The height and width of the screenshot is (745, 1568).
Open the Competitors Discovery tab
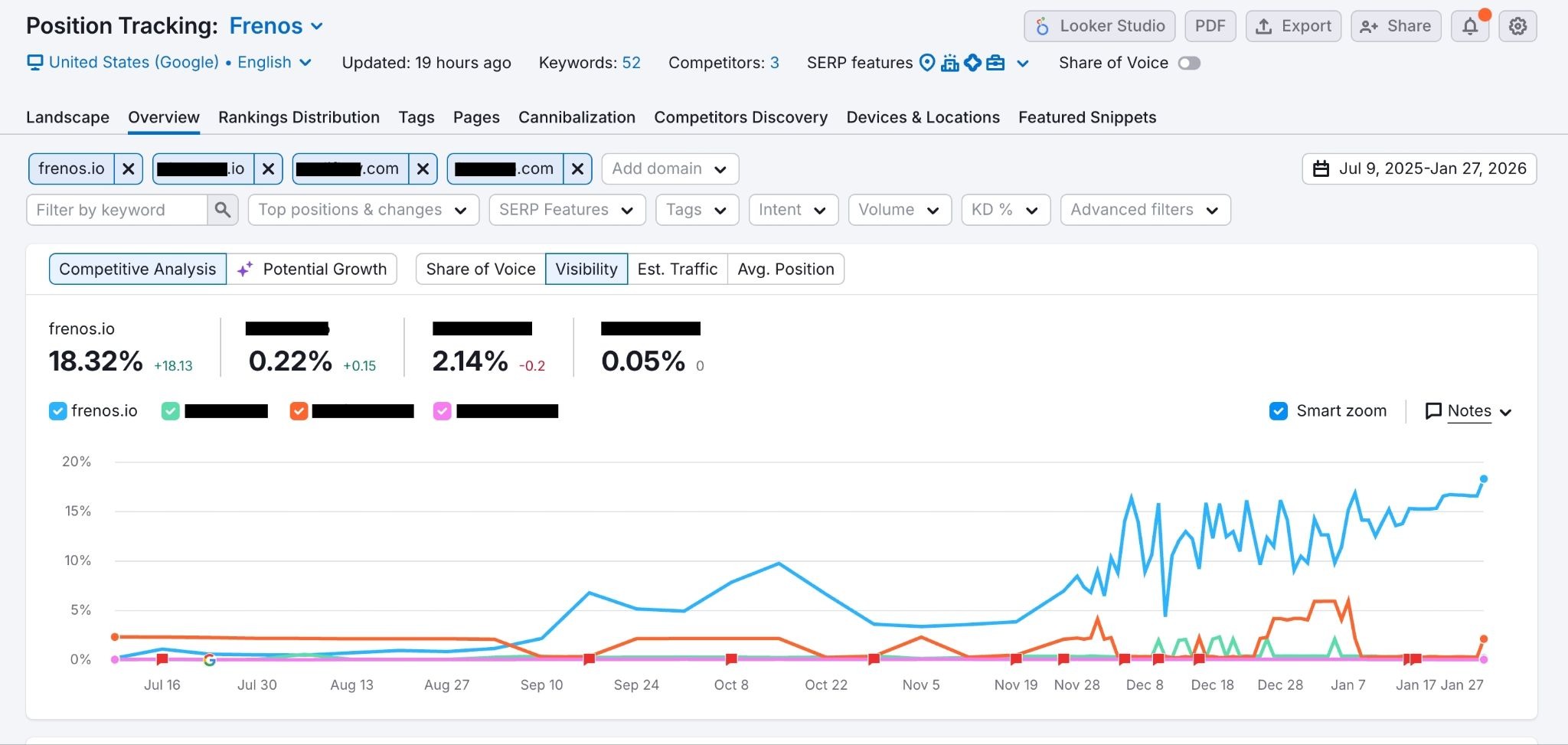point(740,117)
